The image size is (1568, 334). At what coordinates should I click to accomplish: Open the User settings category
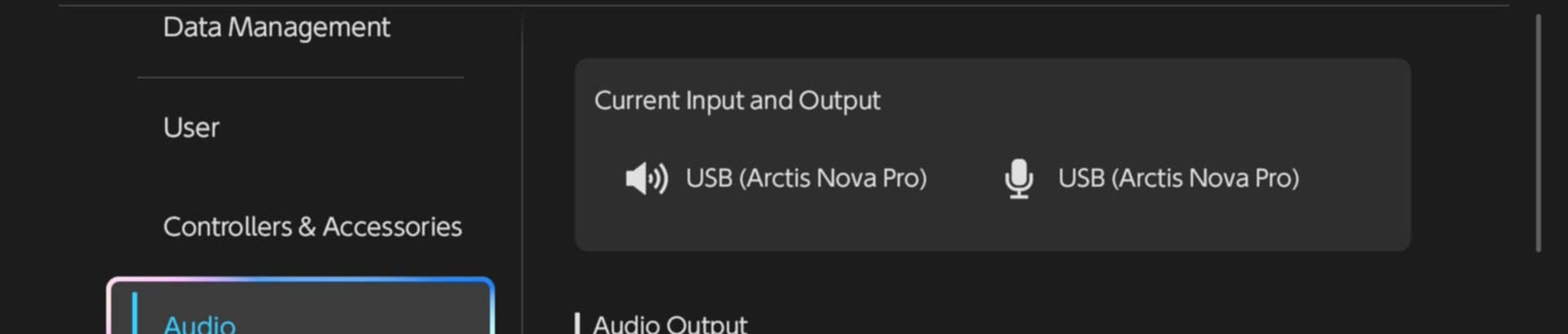[x=191, y=127]
